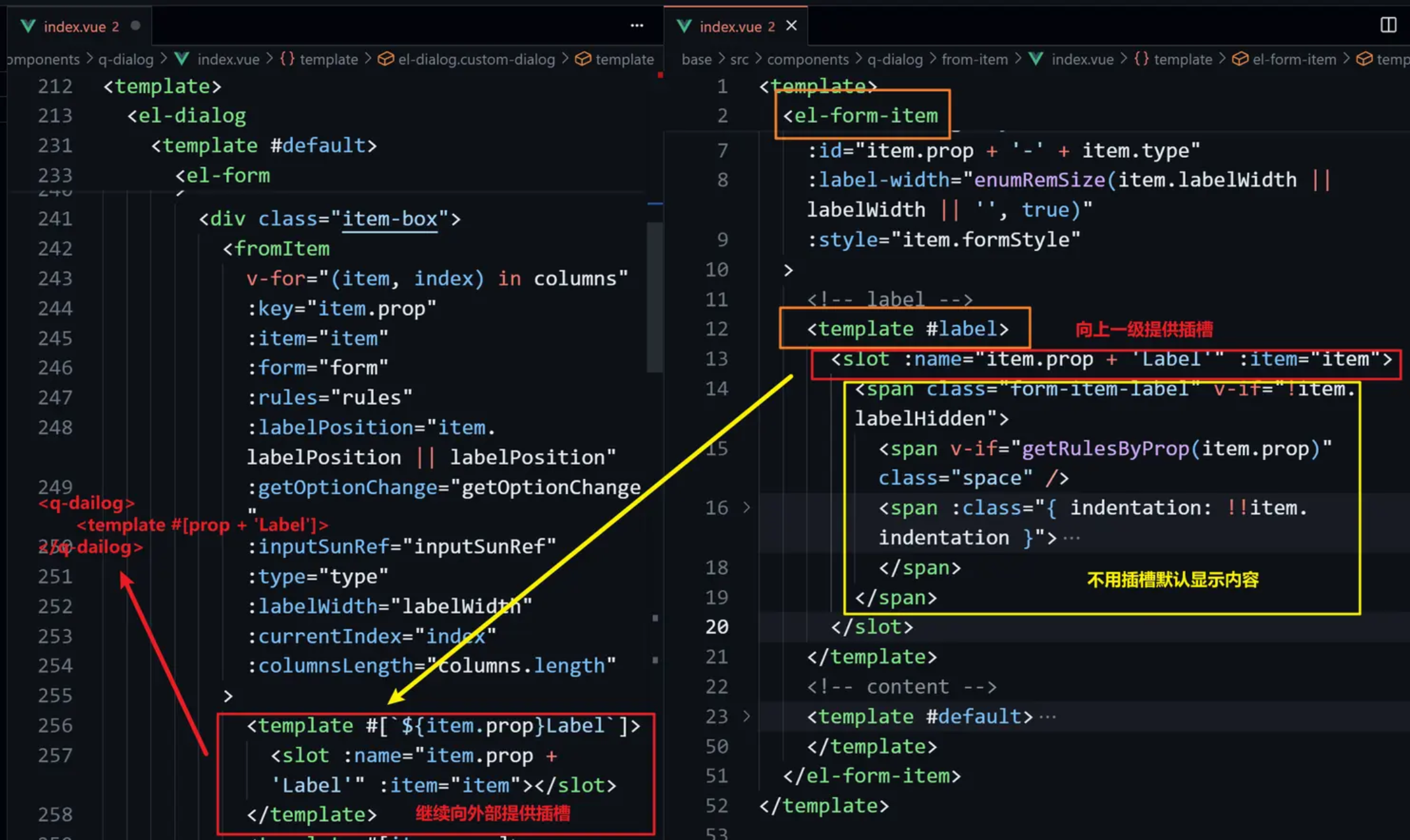This screenshot has width=1410, height=840.
Task: Expand folded template #default at line 23
Action: (746, 716)
